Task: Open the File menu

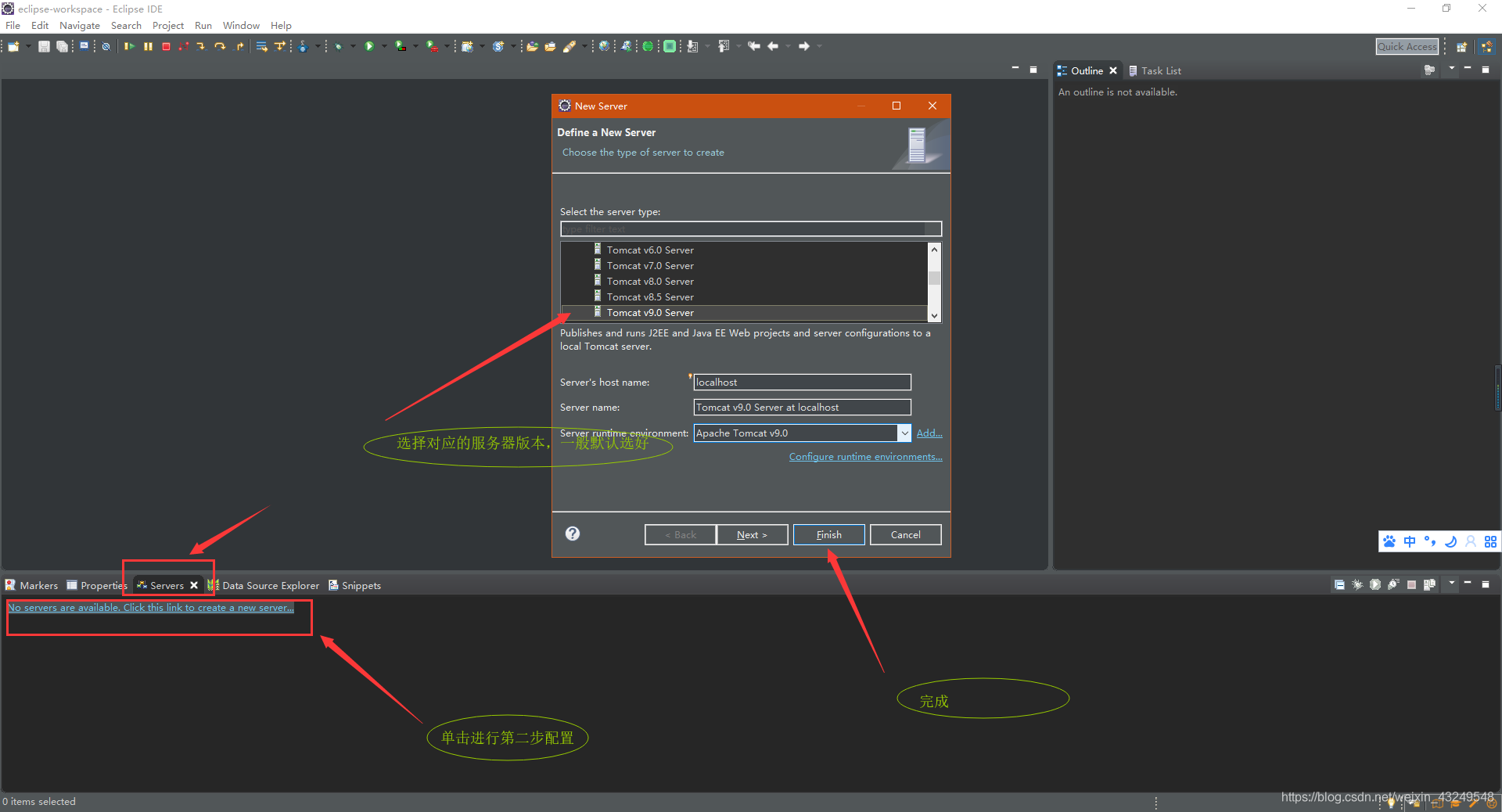Action: pyautogui.click(x=13, y=26)
